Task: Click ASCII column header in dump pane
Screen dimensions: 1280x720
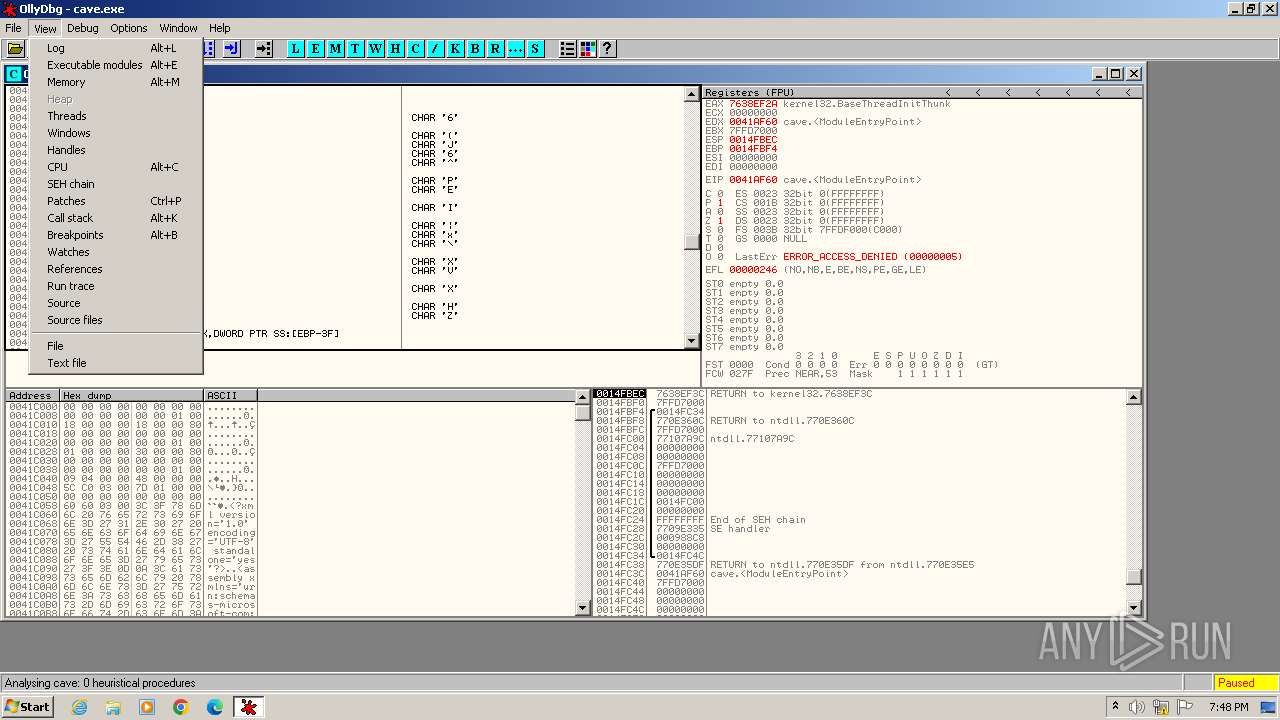Action: 230,396
